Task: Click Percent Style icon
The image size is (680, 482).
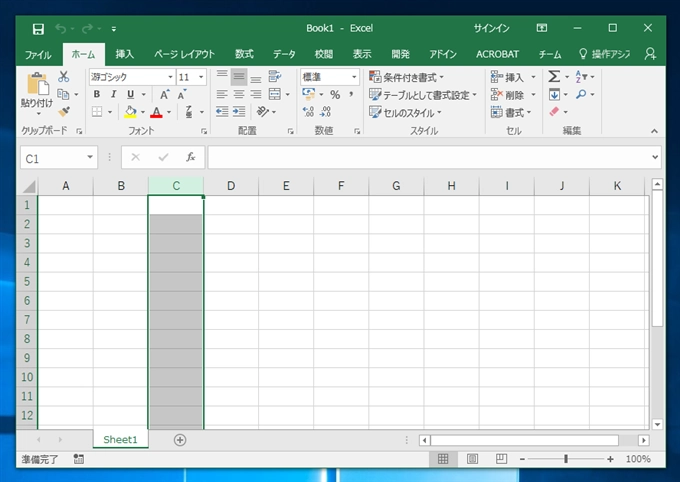Action: click(335, 94)
